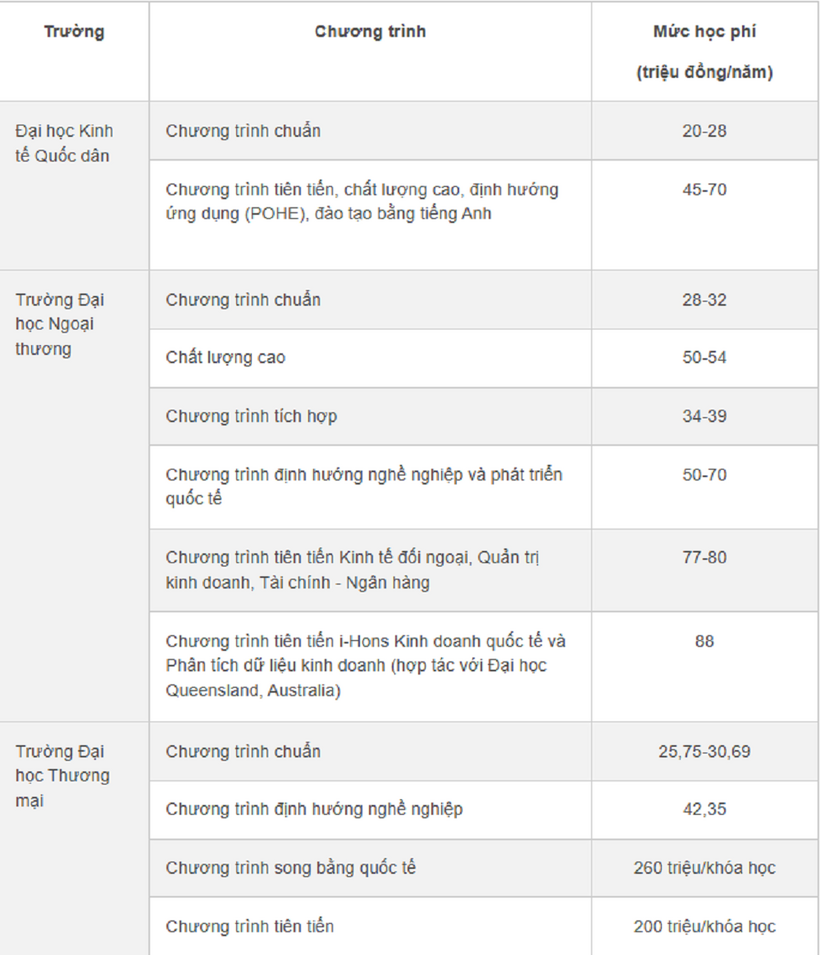The width and height of the screenshot is (820, 955).
Task: Select Chương trình song bằng quốc tế cell
Action: 370,868
